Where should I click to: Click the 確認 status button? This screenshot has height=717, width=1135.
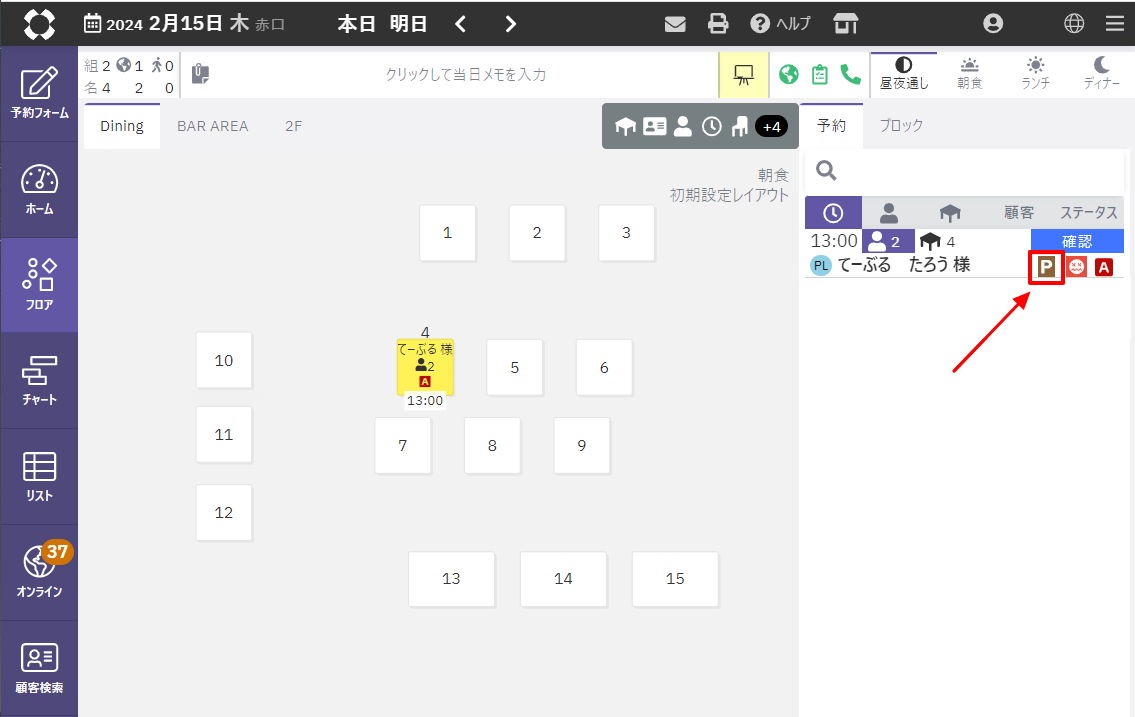point(1077,241)
